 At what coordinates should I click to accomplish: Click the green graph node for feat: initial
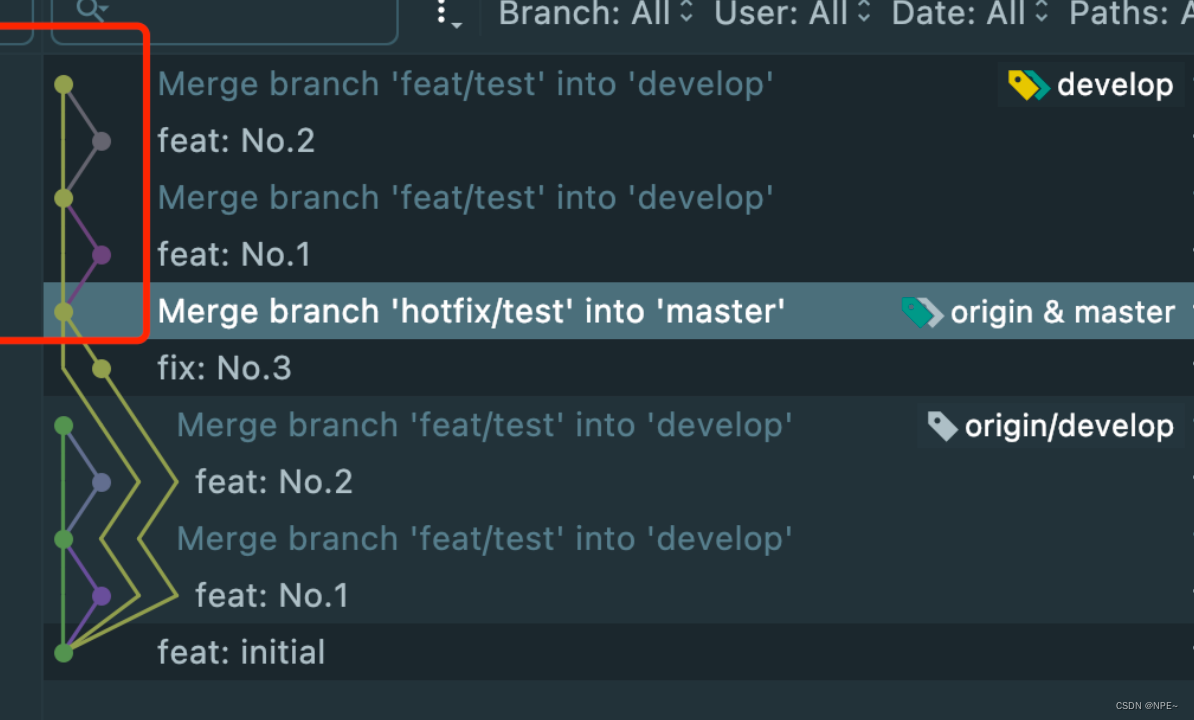tap(63, 653)
